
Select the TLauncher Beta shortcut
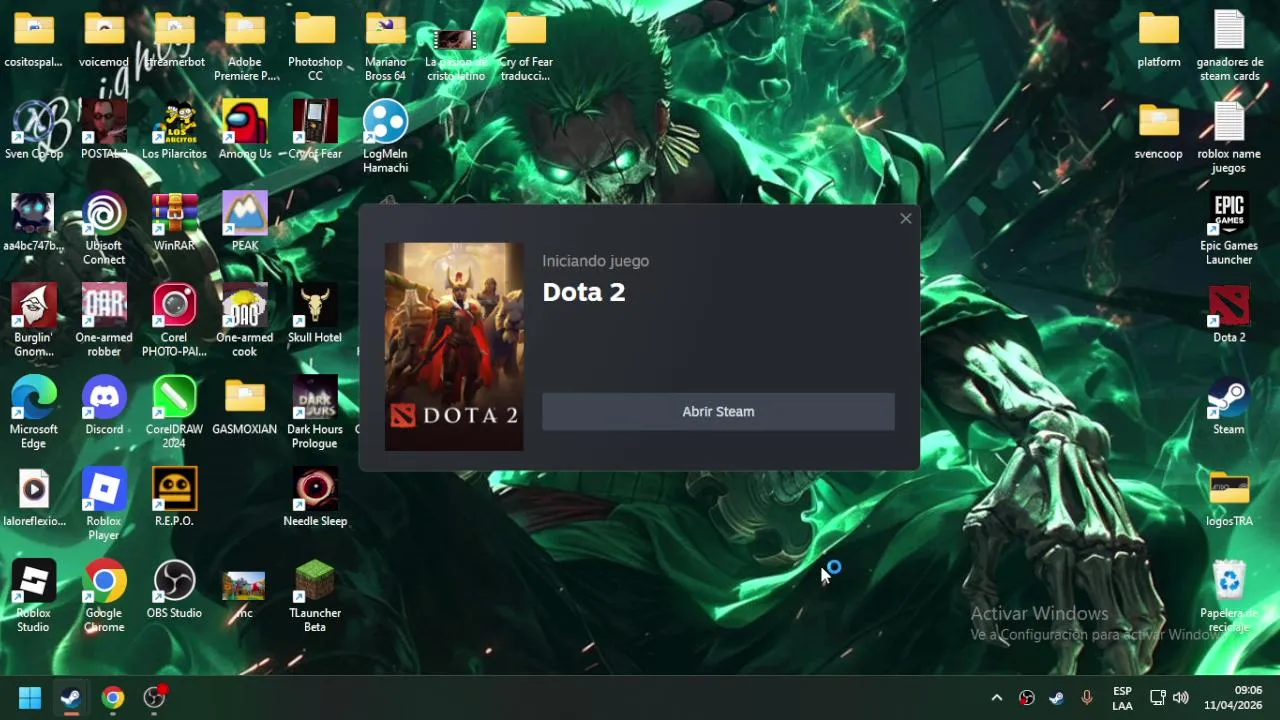point(315,597)
